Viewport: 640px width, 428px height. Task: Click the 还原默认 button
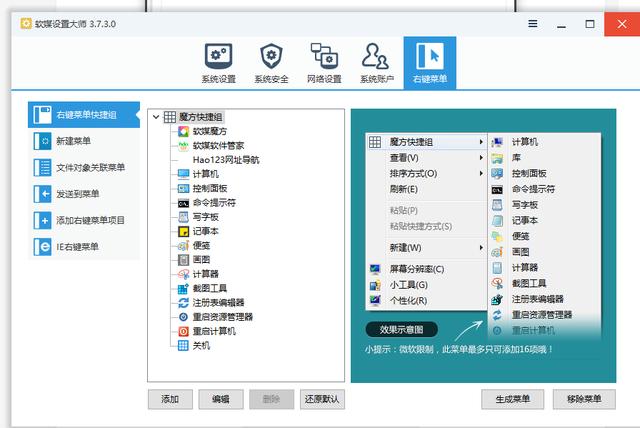pos(324,399)
